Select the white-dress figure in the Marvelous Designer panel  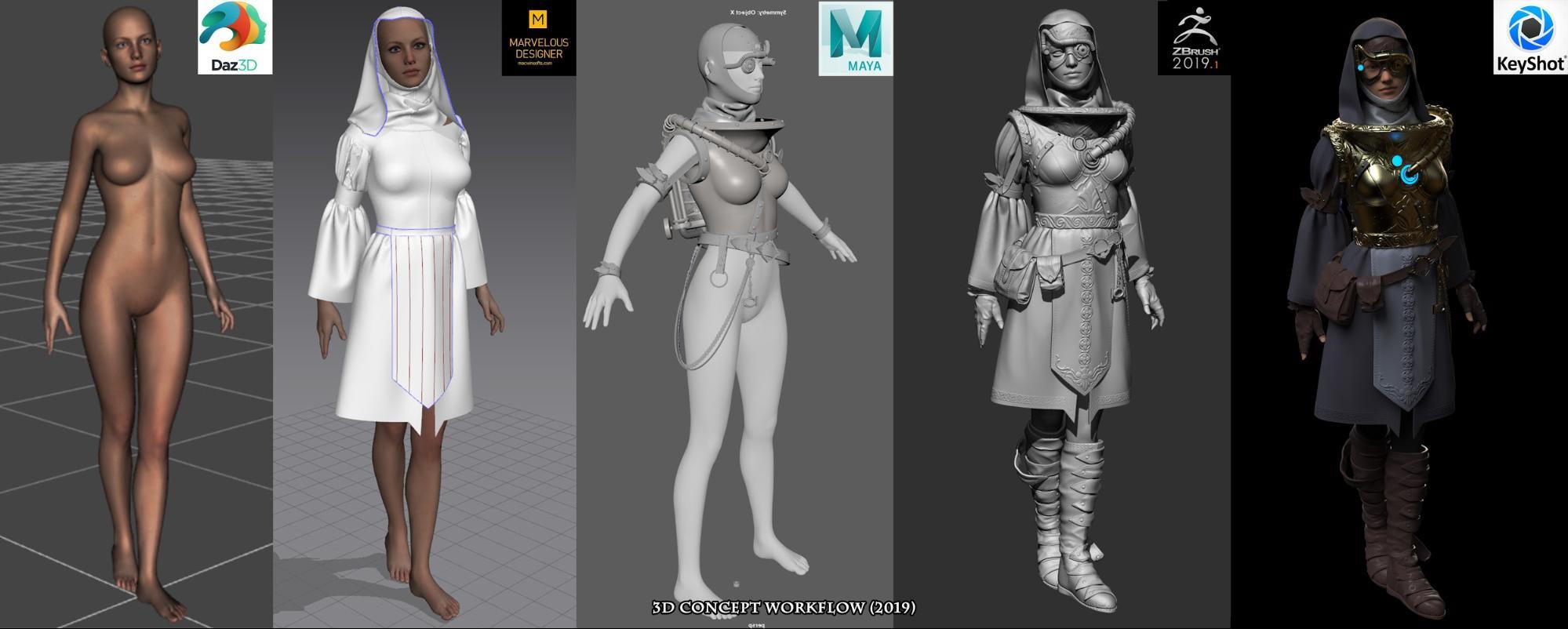[x=406, y=314]
